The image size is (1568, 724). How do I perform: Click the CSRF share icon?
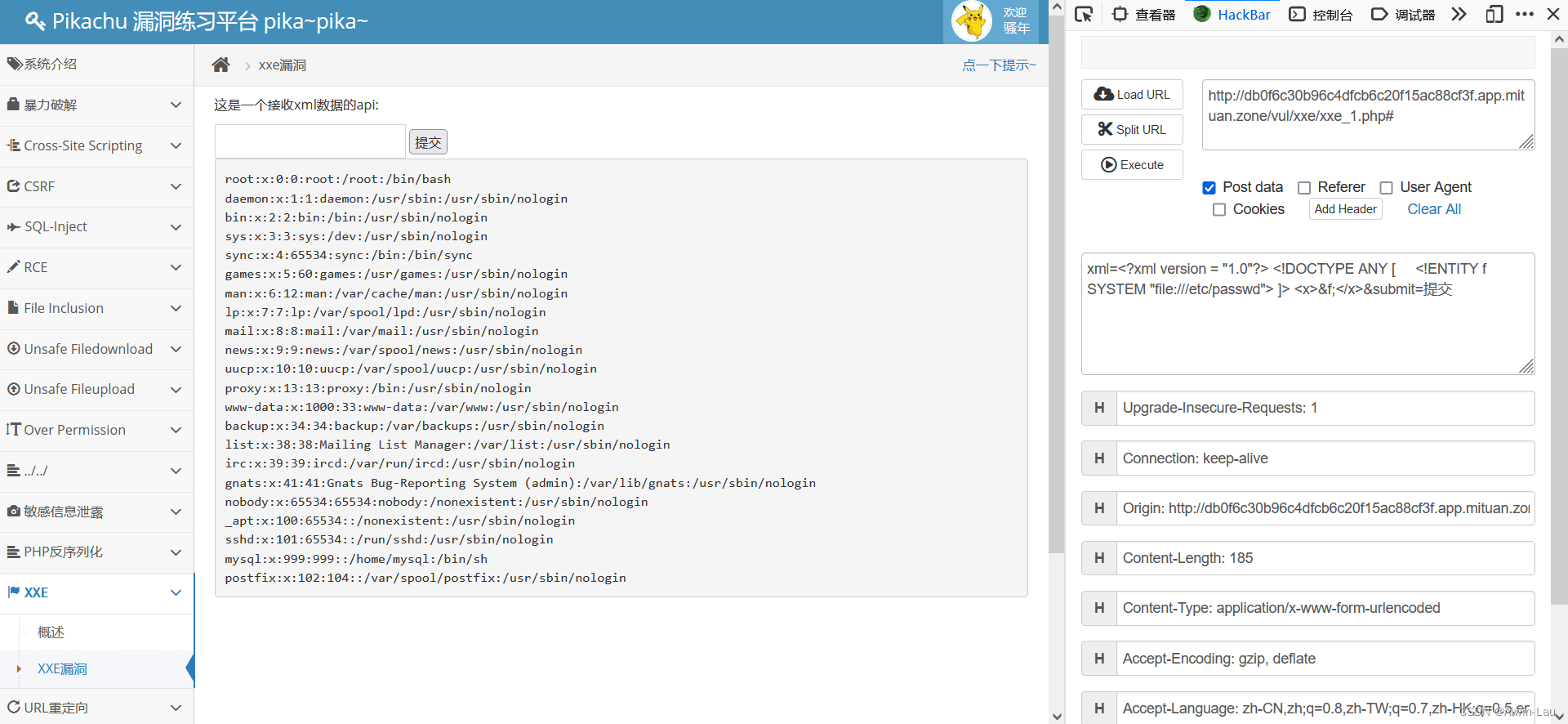(13, 185)
